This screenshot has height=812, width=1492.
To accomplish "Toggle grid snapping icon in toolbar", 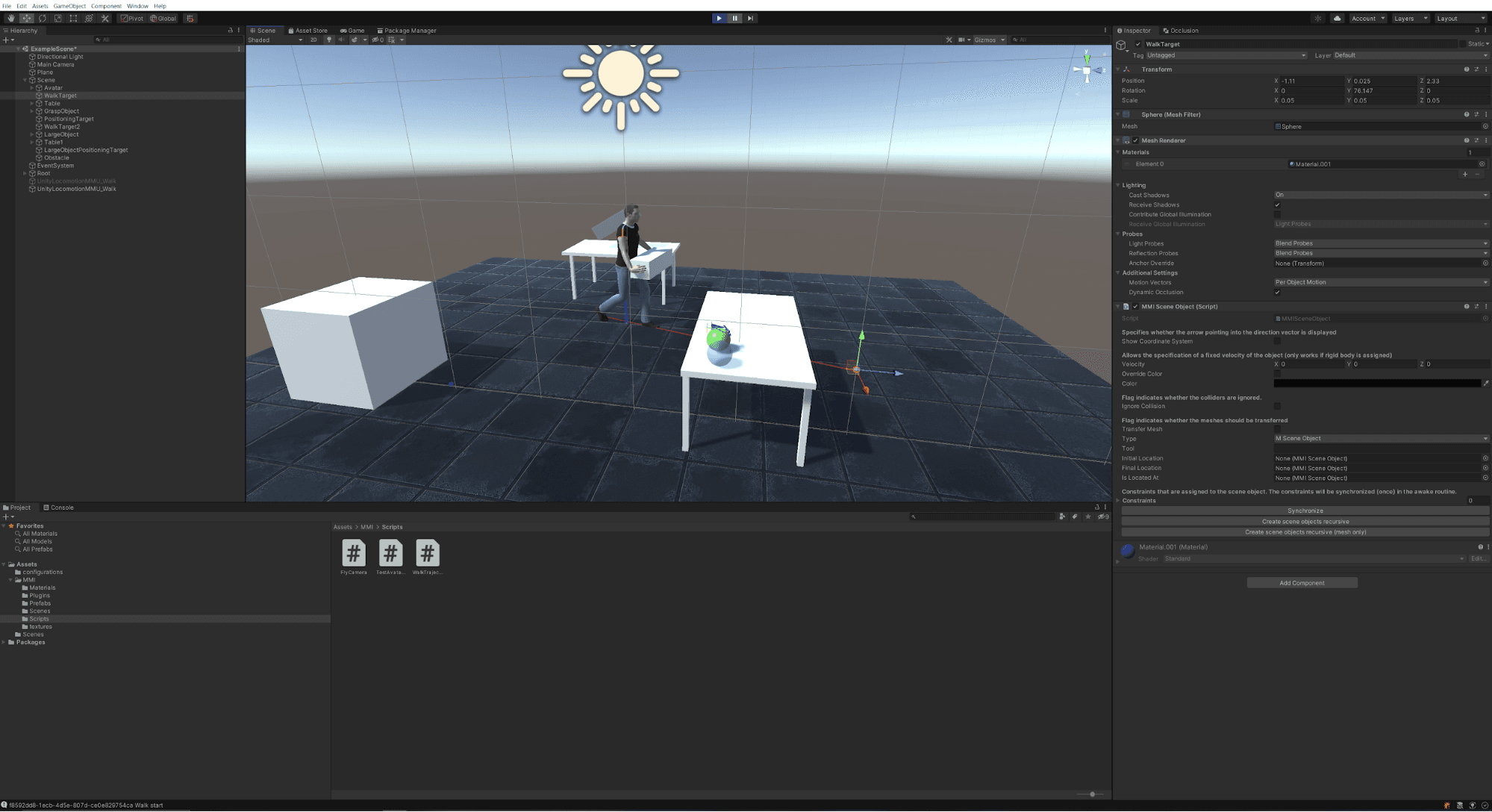I will tap(190, 18).
